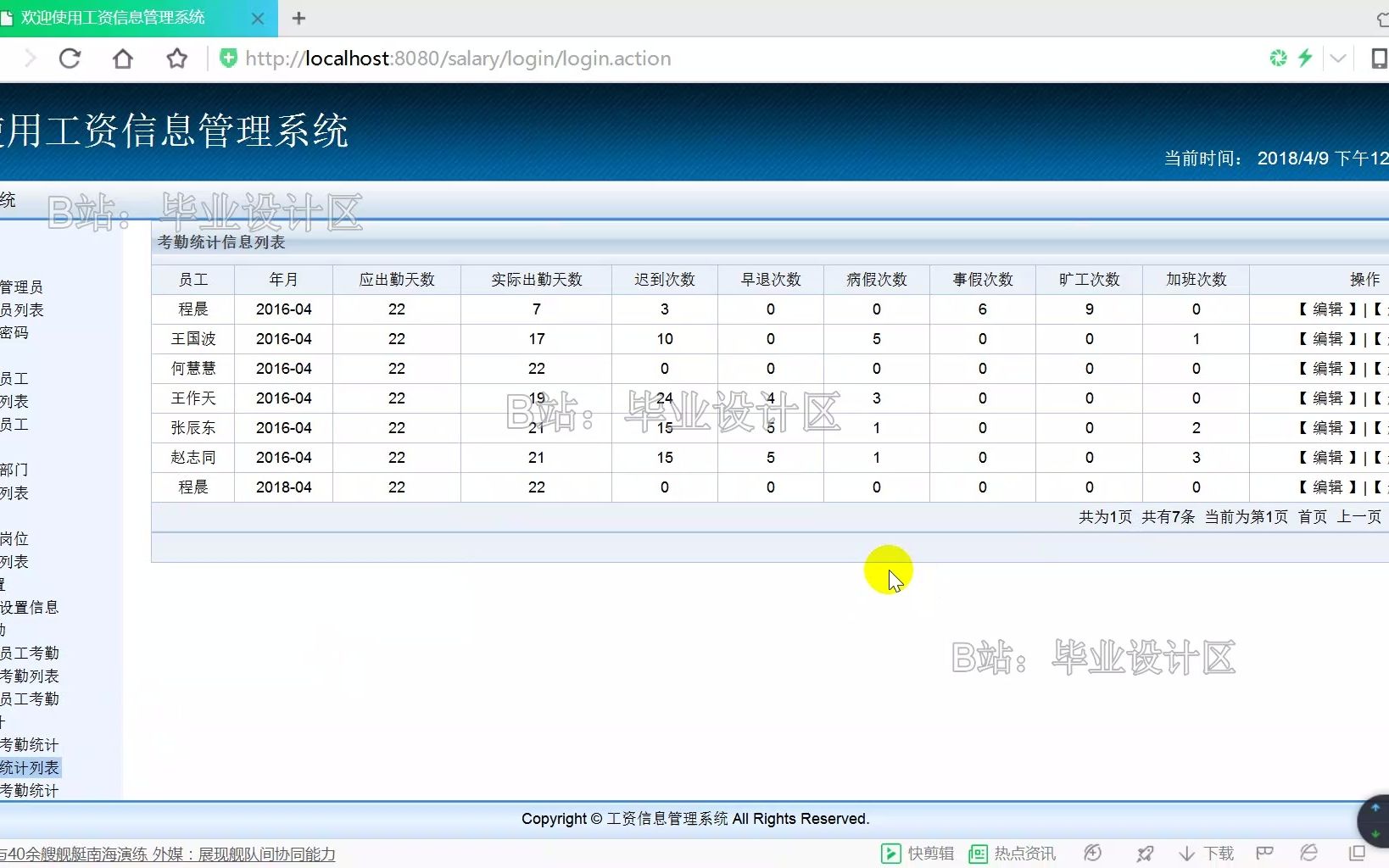Select the highlighted 统计列表 sidebar item
Viewport: 1389px width, 868px height.
coord(30,768)
